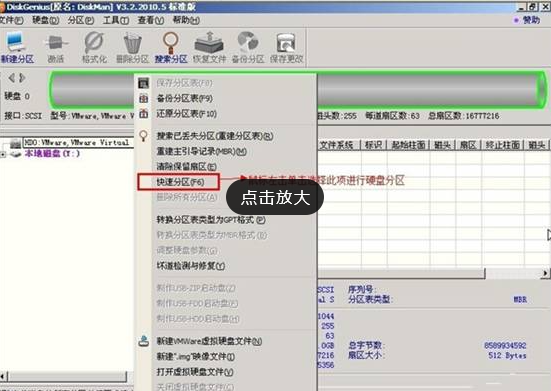The width and height of the screenshot is (551, 391).
Task: Click the 删除分区 trash icon
Action: click(132, 47)
